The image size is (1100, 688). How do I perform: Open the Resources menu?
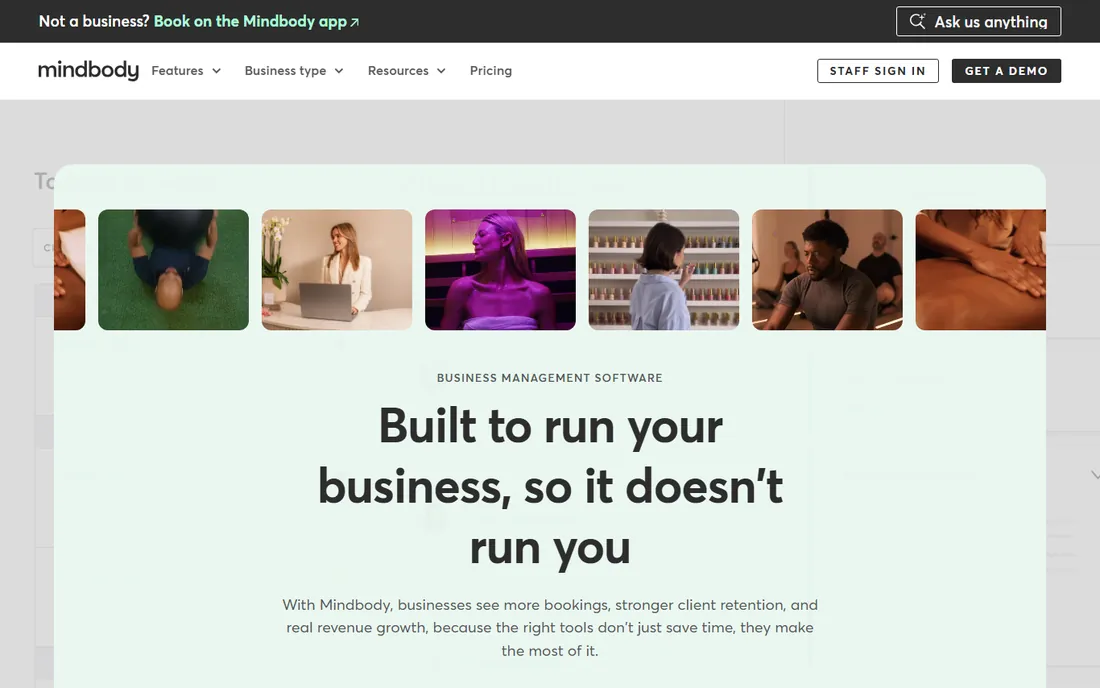(x=407, y=71)
